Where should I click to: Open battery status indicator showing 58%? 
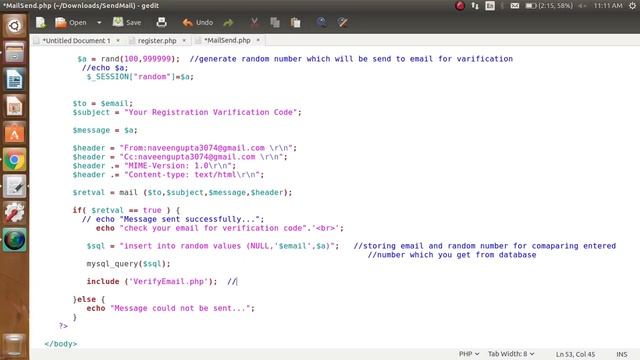click(549, 6)
